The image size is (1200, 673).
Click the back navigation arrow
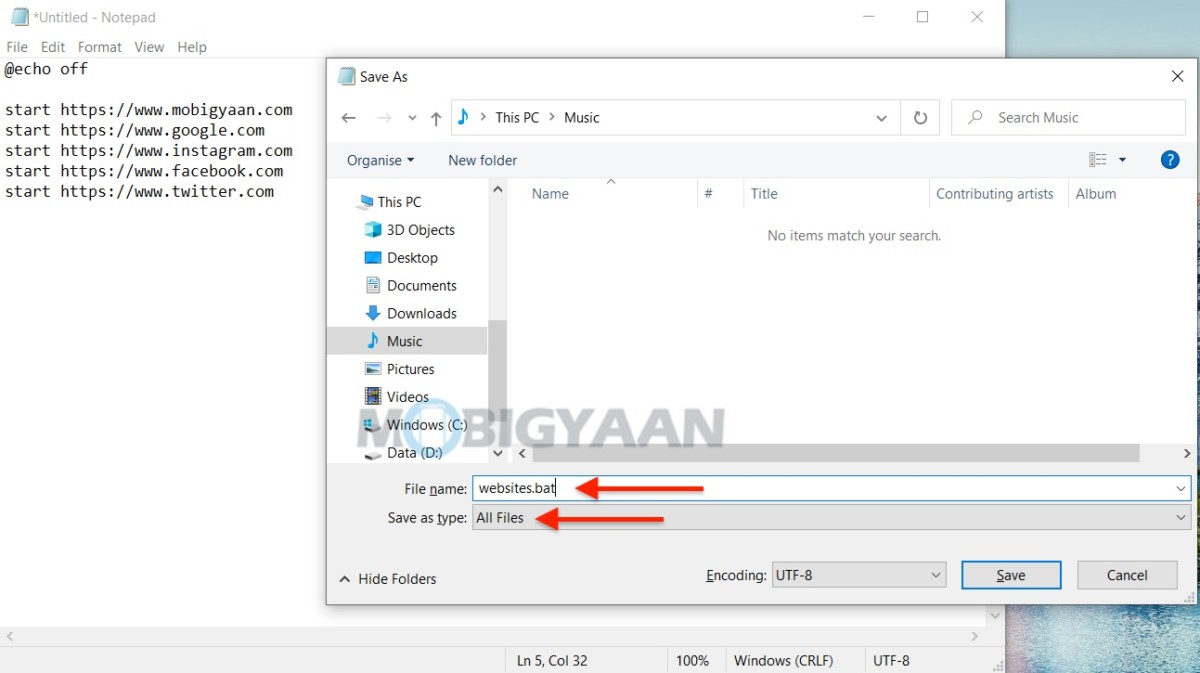(348, 117)
